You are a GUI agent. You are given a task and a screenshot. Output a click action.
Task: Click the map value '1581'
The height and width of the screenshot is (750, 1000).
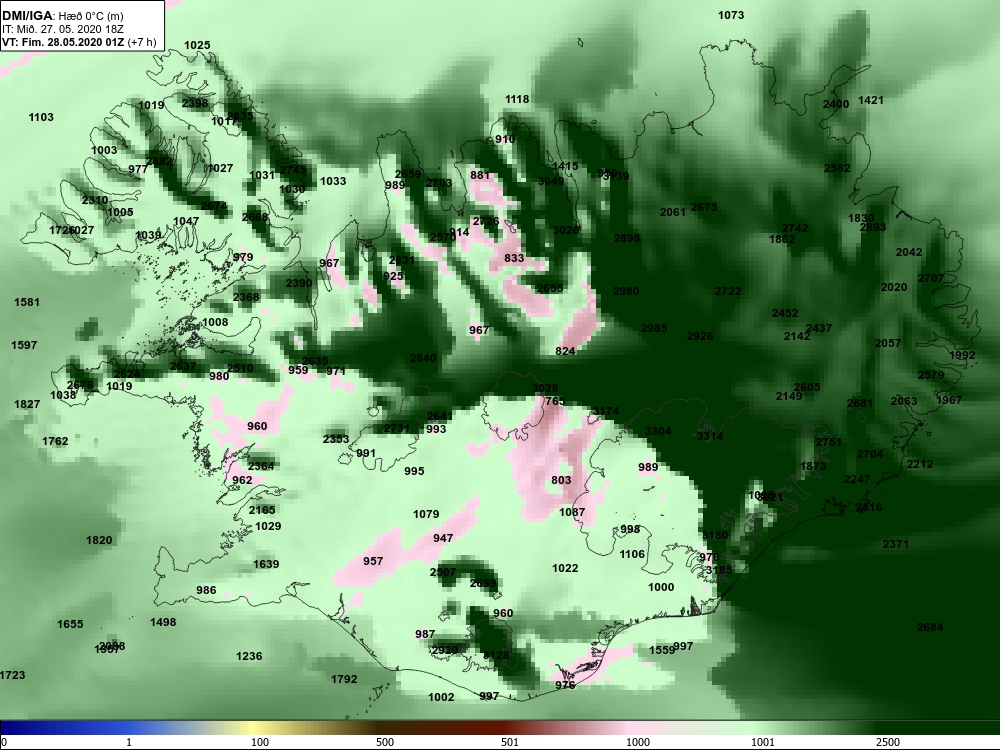click(27, 302)
